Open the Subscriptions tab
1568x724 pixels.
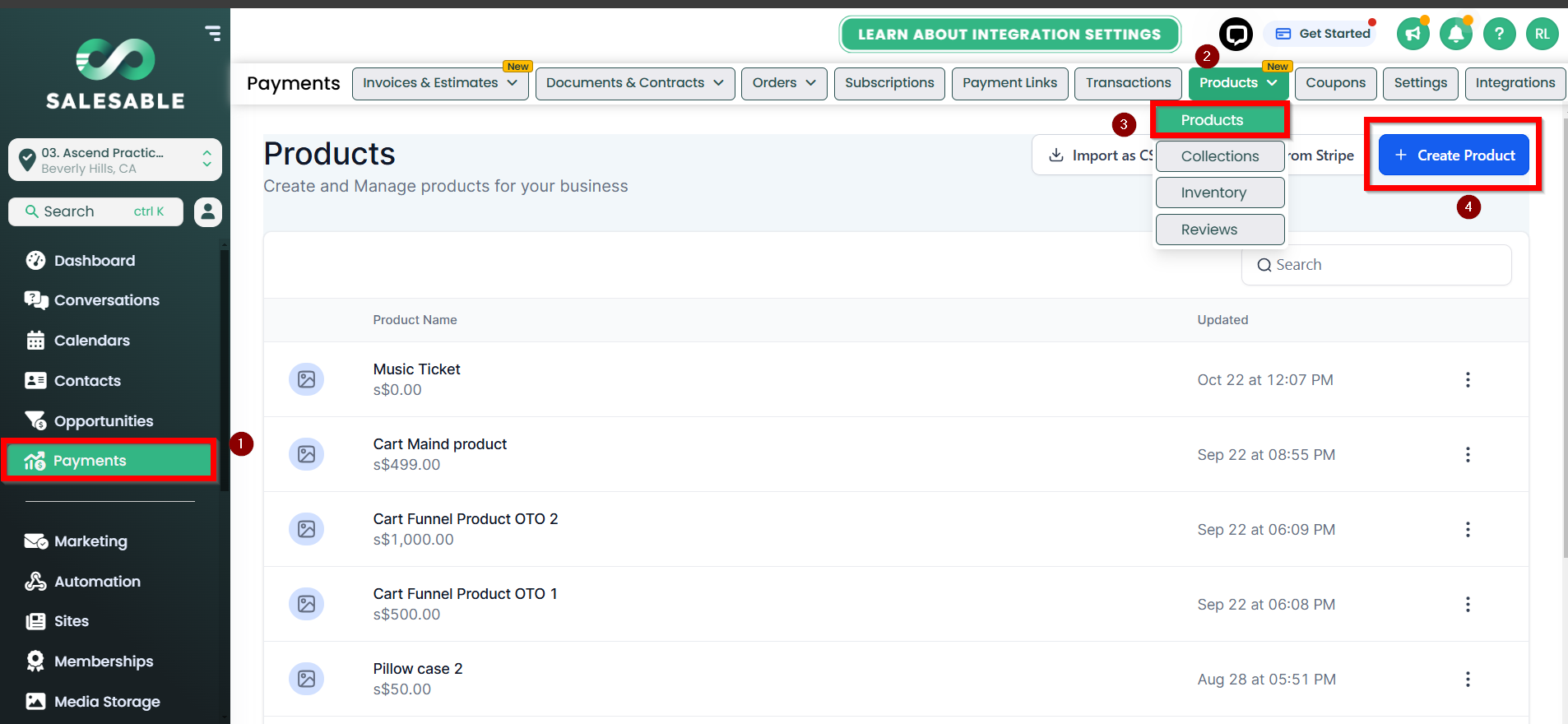click(889, 83)
